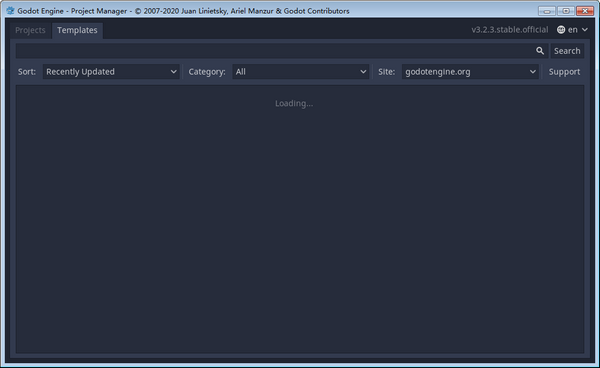Click the Loading... status text
This screenshot has height=368, width=600.
pyautogui.click(x=294, y=103)
